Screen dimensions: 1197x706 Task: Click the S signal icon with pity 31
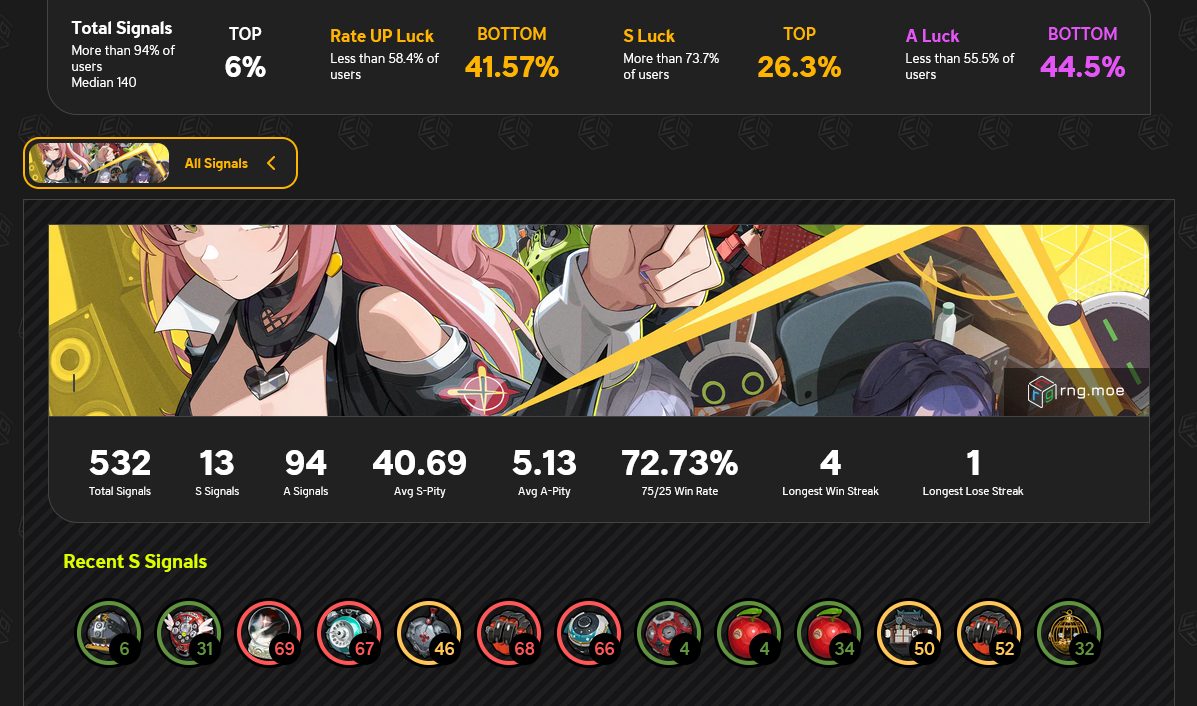[189, 633]
